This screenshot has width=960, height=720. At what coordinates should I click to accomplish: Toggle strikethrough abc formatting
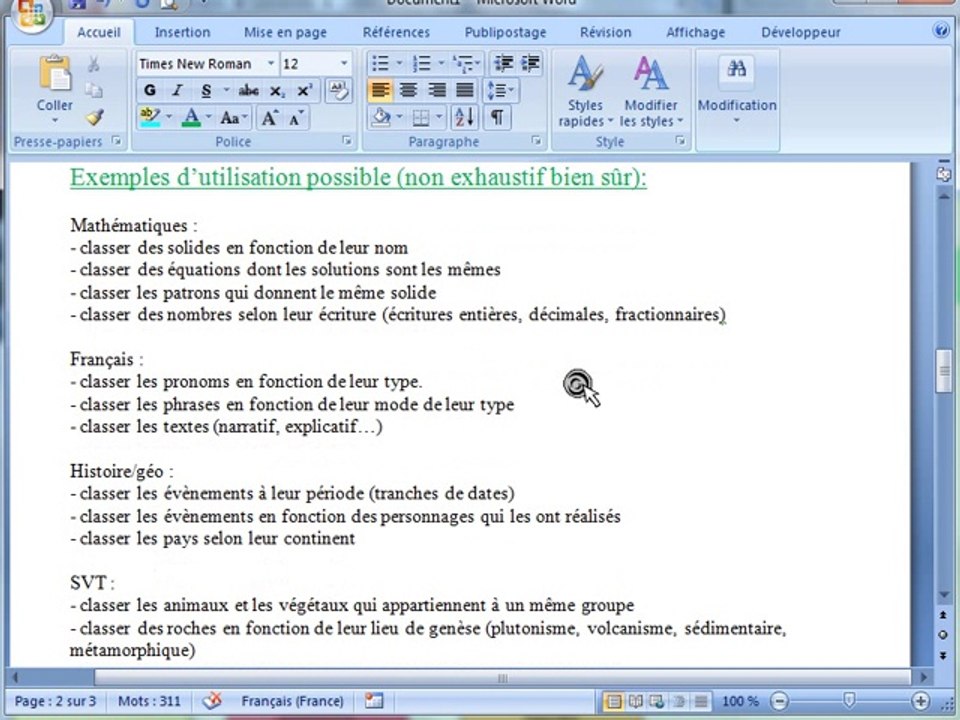[248, 91]
